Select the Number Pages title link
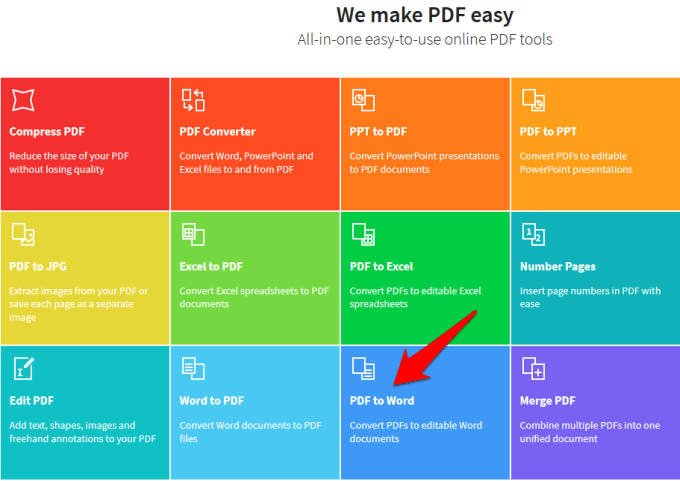This screenshot has height=481, width=680. [558, 266]
